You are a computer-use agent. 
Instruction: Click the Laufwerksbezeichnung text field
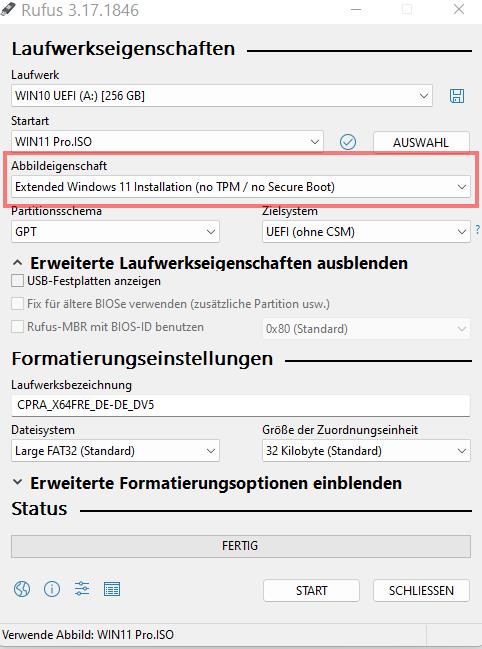click(241, 405)
